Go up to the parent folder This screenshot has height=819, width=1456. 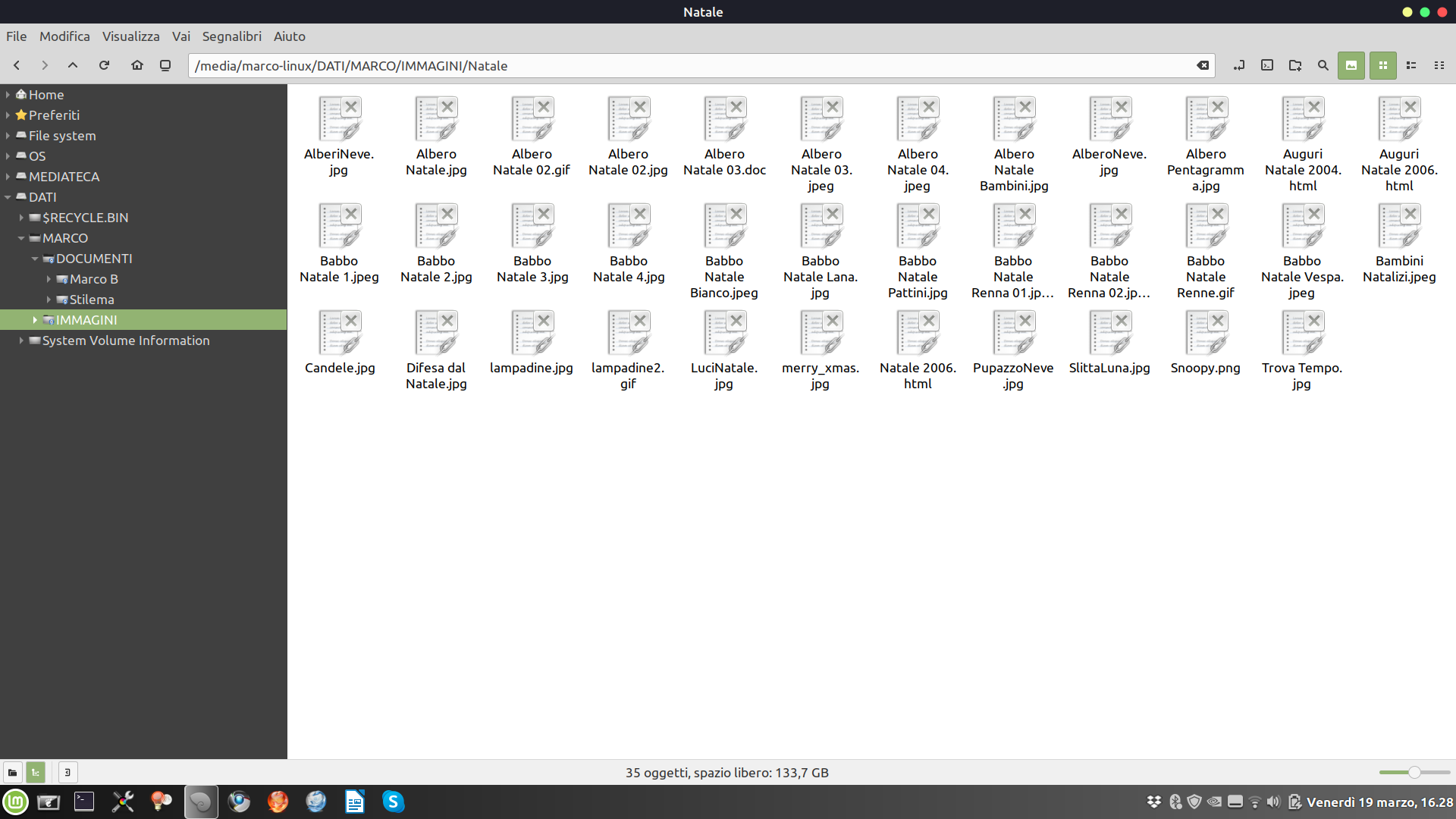[73, 65]
